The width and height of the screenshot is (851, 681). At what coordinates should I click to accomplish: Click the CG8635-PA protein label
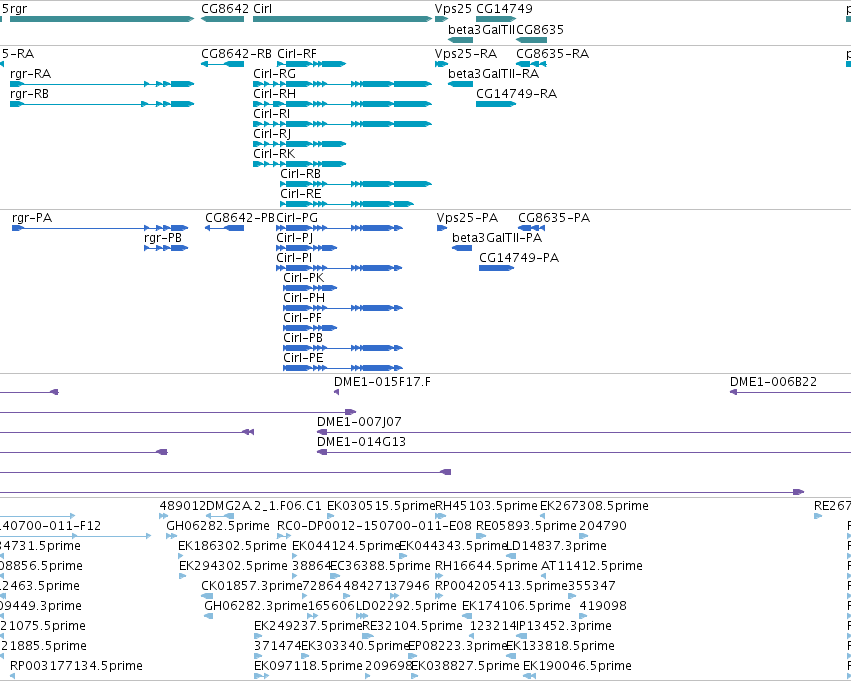click(x=554, y=218)
